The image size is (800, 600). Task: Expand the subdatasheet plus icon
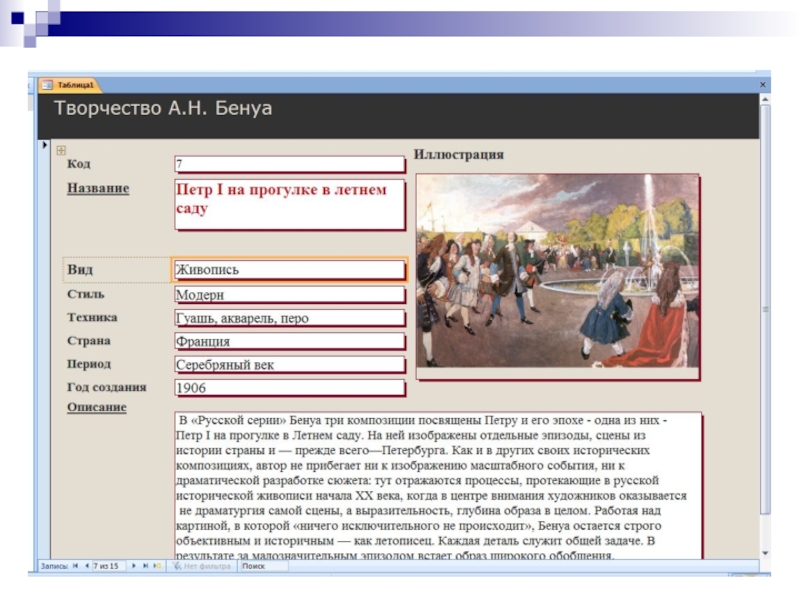(61, 150)
